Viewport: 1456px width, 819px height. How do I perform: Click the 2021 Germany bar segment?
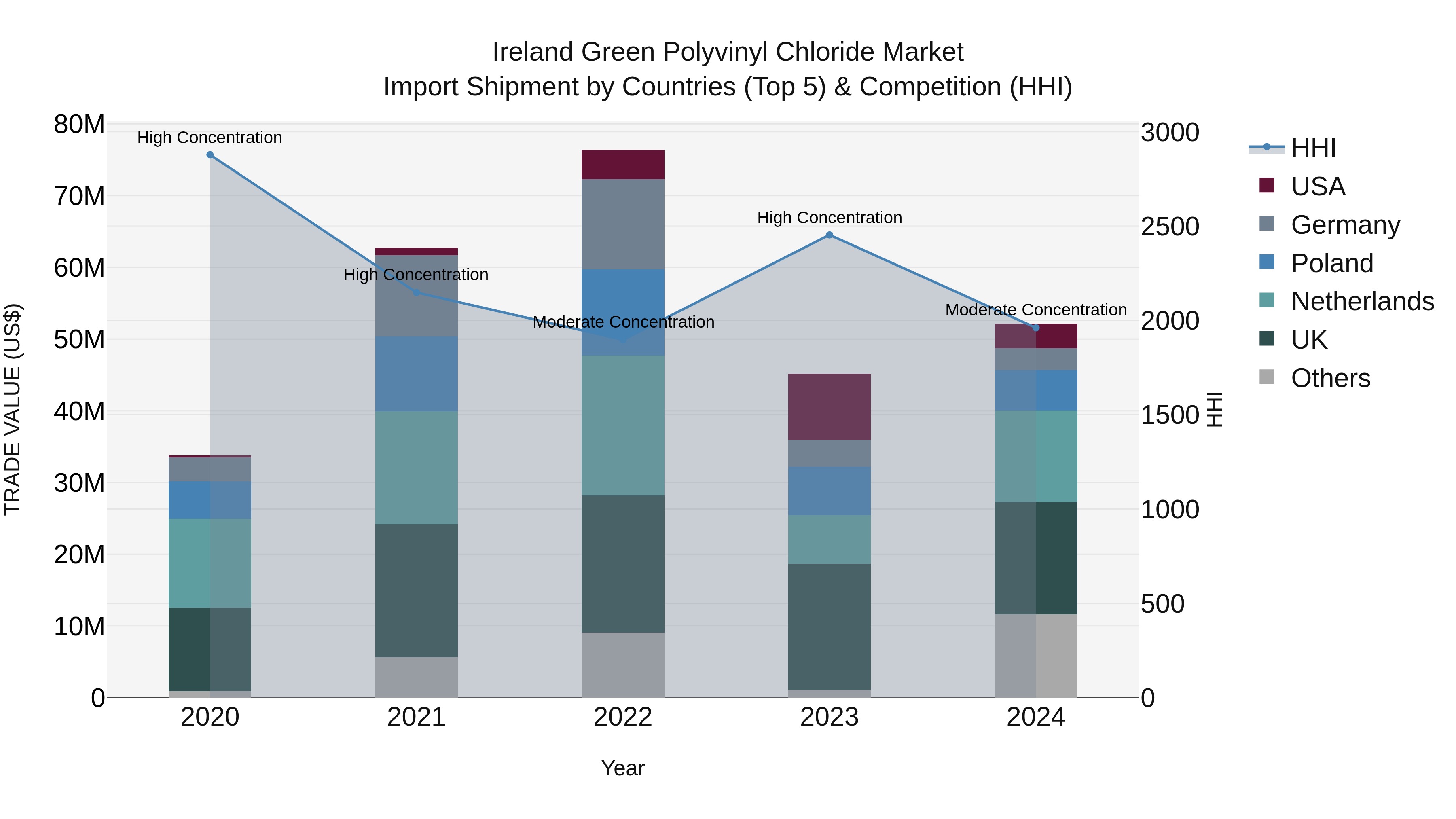[417, 296]
